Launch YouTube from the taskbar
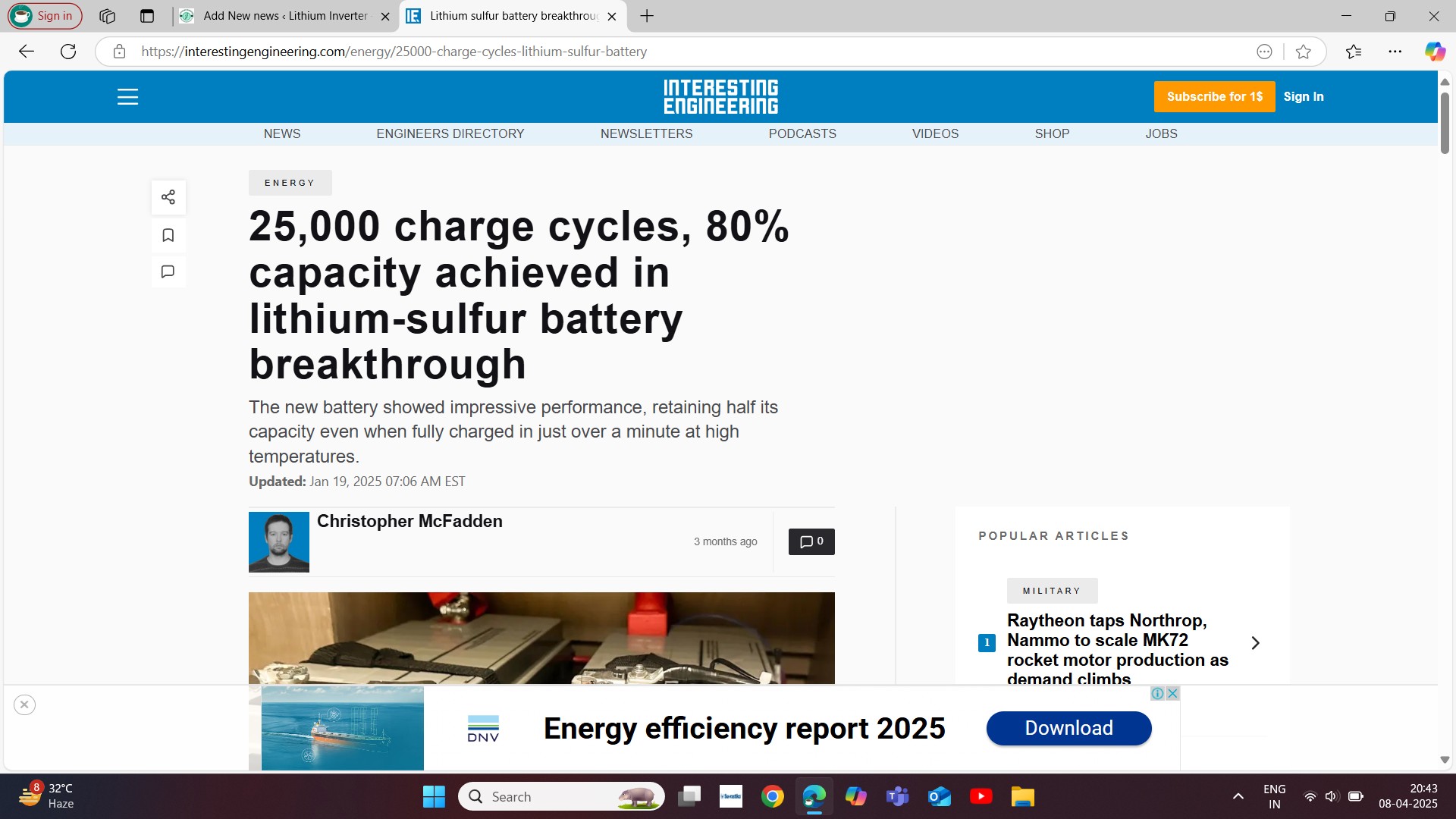Image resolution: width=1456 pixels, height=819 pixels. coord(981,796)
